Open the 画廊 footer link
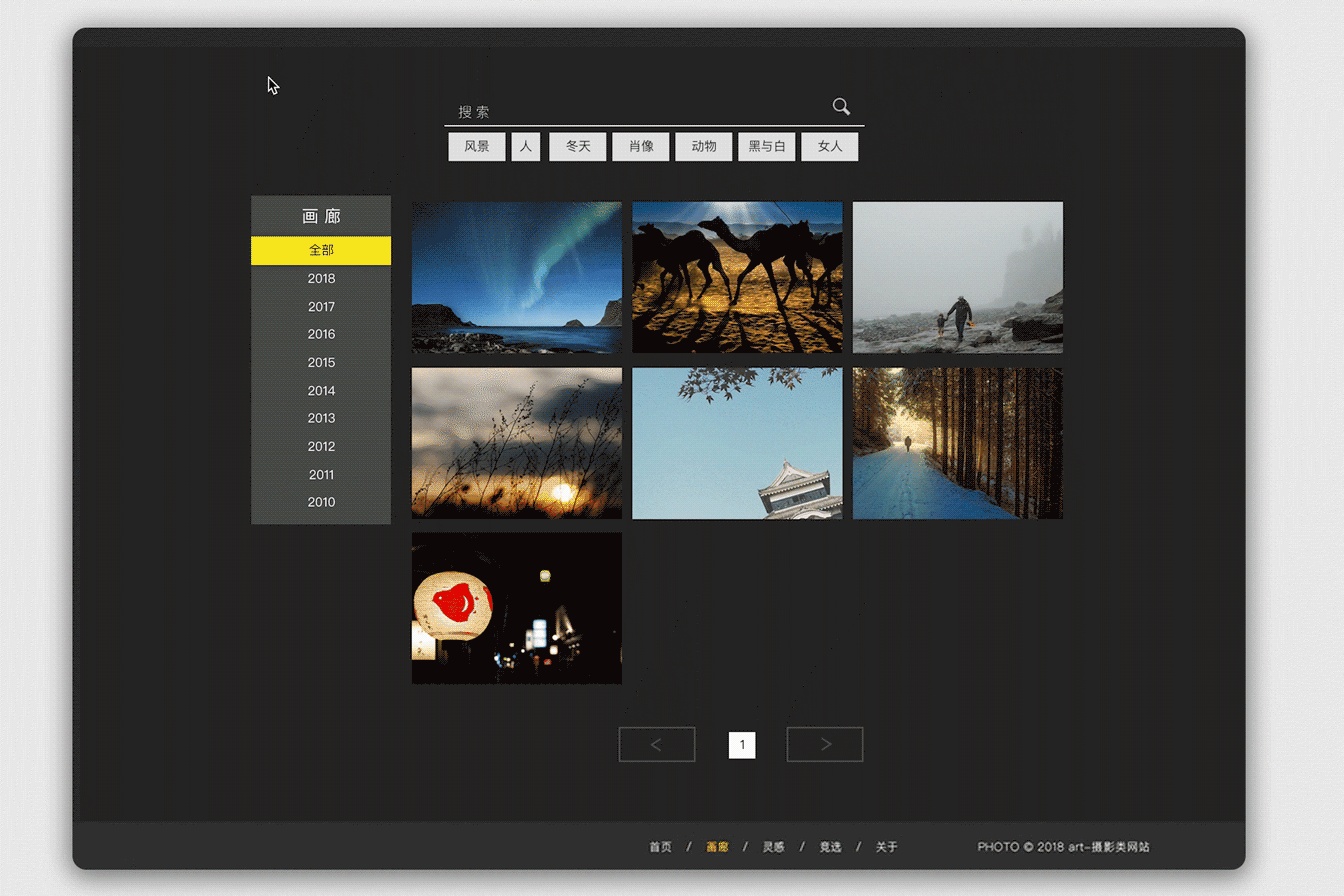 pos(717,847)
